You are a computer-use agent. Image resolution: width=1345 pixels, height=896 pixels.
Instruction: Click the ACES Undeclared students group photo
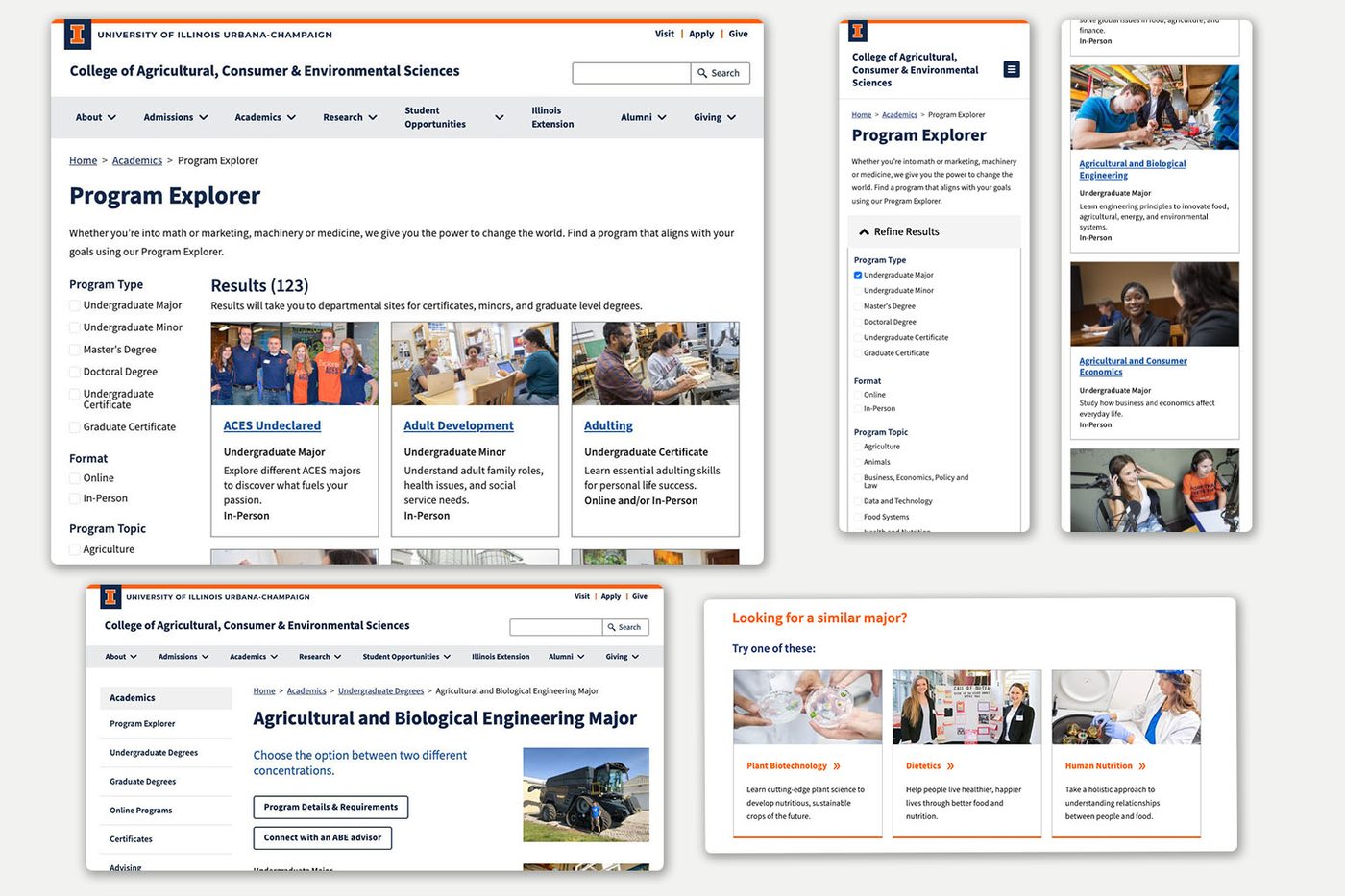[294, 363]
